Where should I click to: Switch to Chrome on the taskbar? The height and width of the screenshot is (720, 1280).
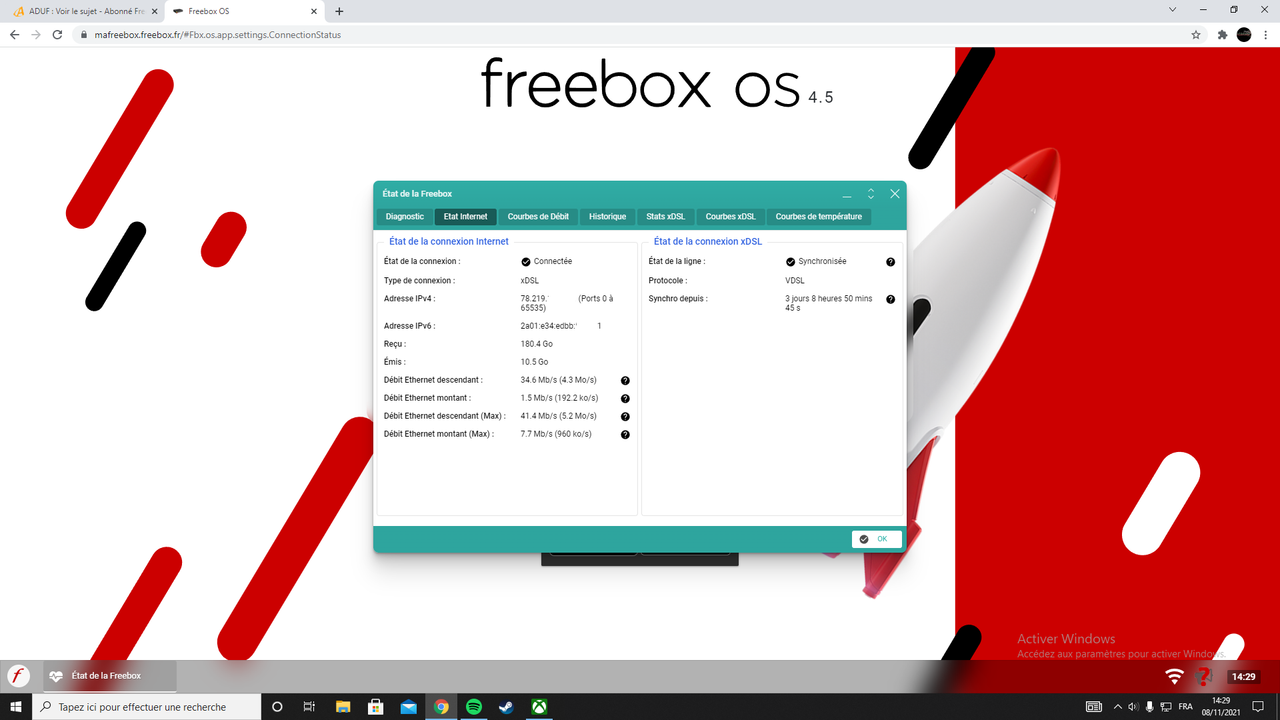[441, 707]
